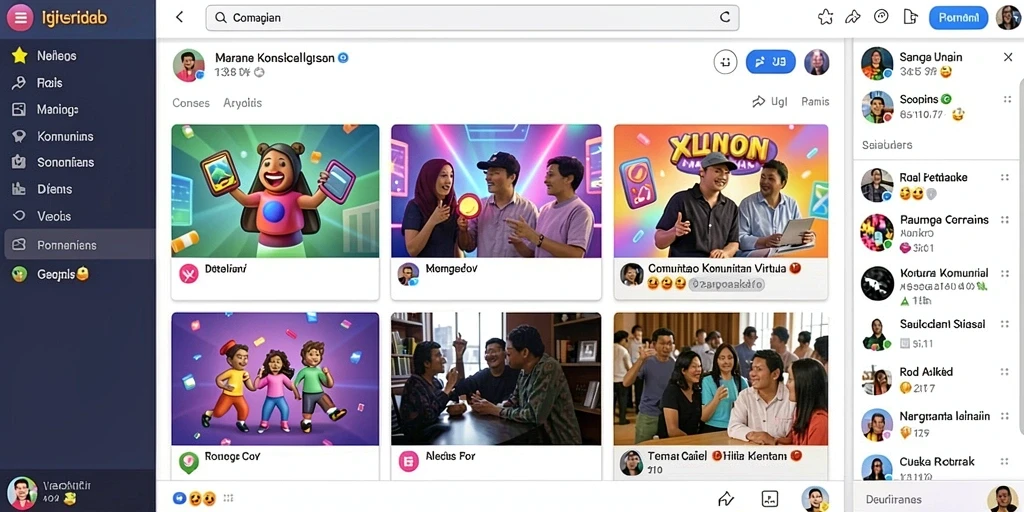Click the pink icon beside Dëtelirn/

(188, 274)
